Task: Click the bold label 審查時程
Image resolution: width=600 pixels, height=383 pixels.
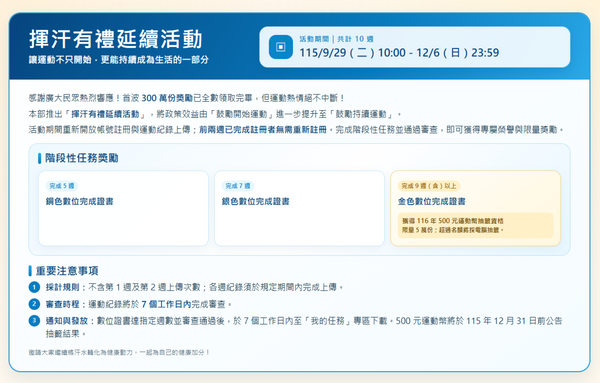Action: click(x=62, y=305)
